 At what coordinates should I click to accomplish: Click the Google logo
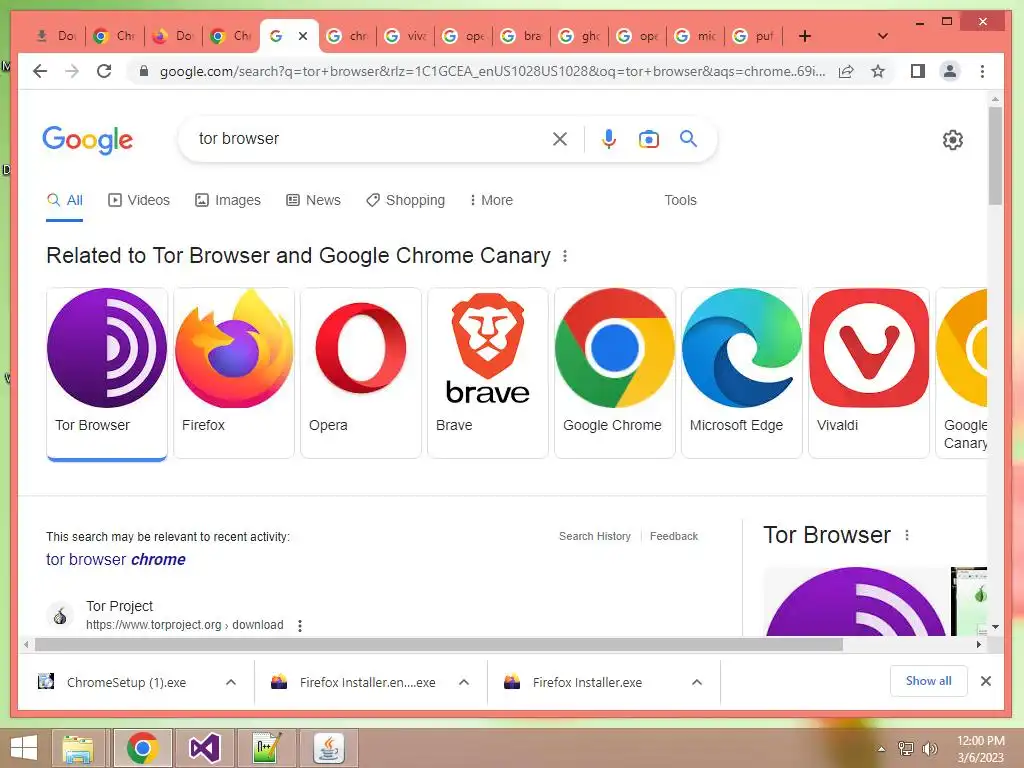coord(88,140)
